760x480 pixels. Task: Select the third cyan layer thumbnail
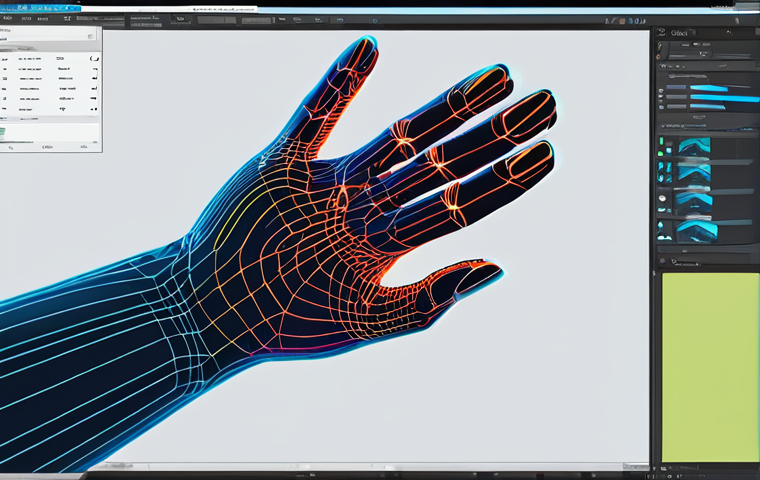click(693, 198)
